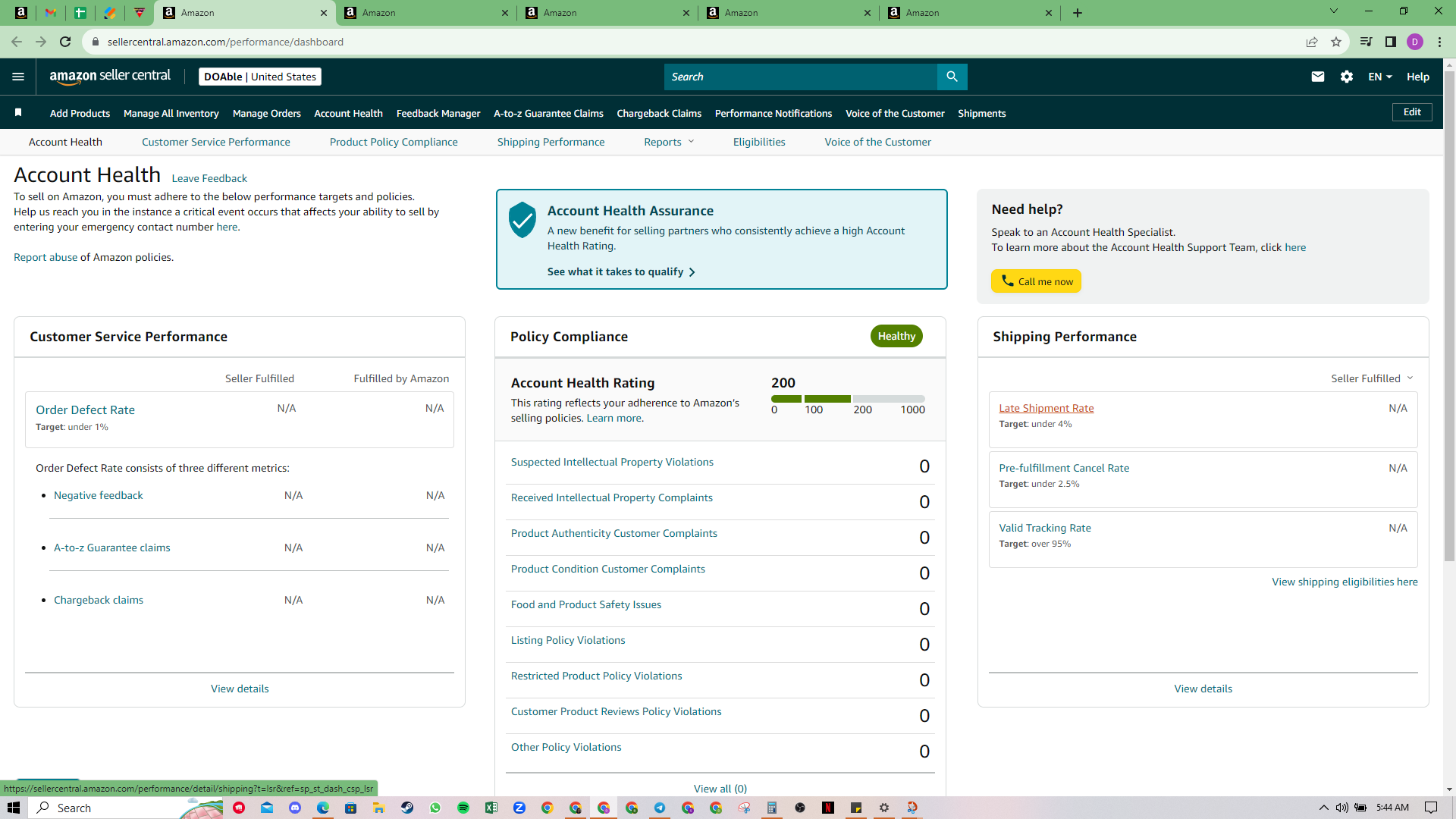This screenshot has width=1456, height=819.
Task: Click the browser address bar URL
Action: (x=225, y=42)
